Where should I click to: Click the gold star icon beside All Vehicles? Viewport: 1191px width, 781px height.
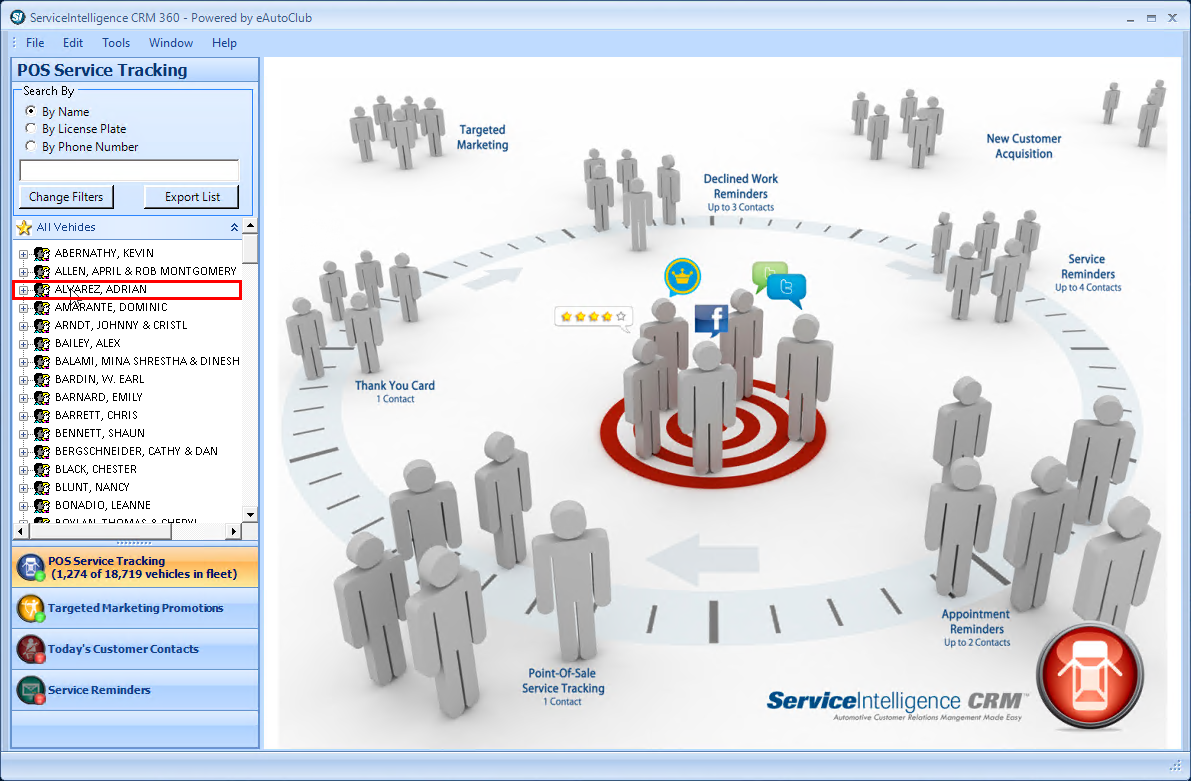[x=24, y=227]
